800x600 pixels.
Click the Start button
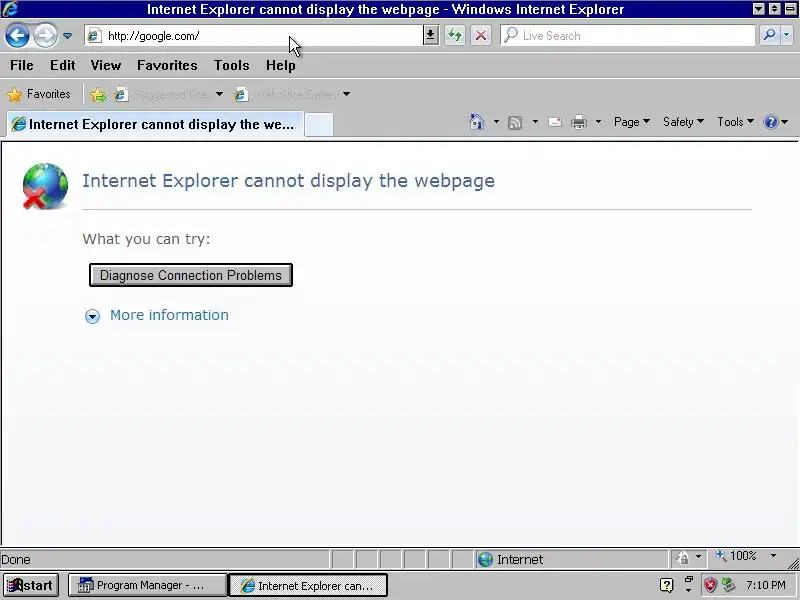click(31, 585)
